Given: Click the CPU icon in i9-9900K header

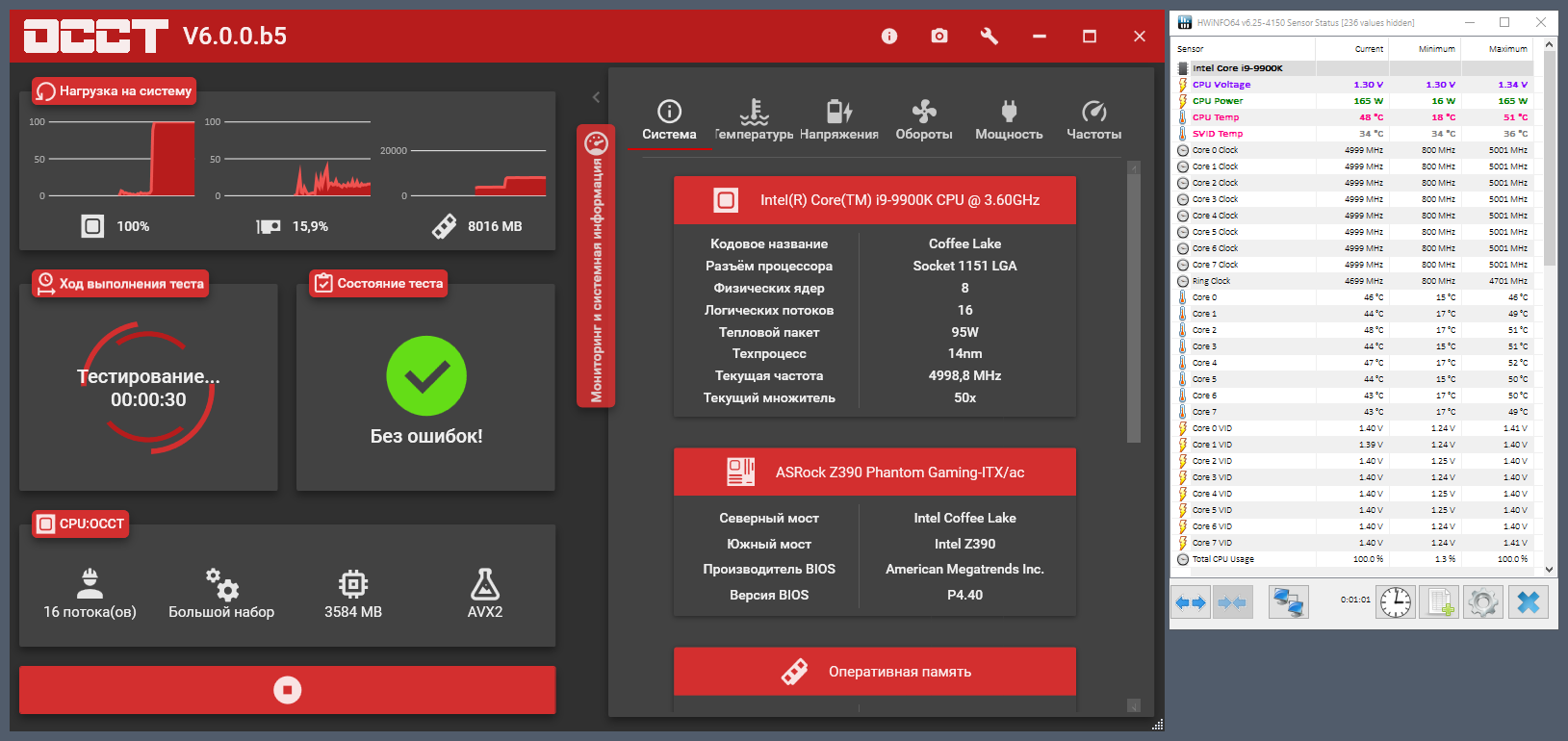Looking at the screenshot, I should 726,200.
